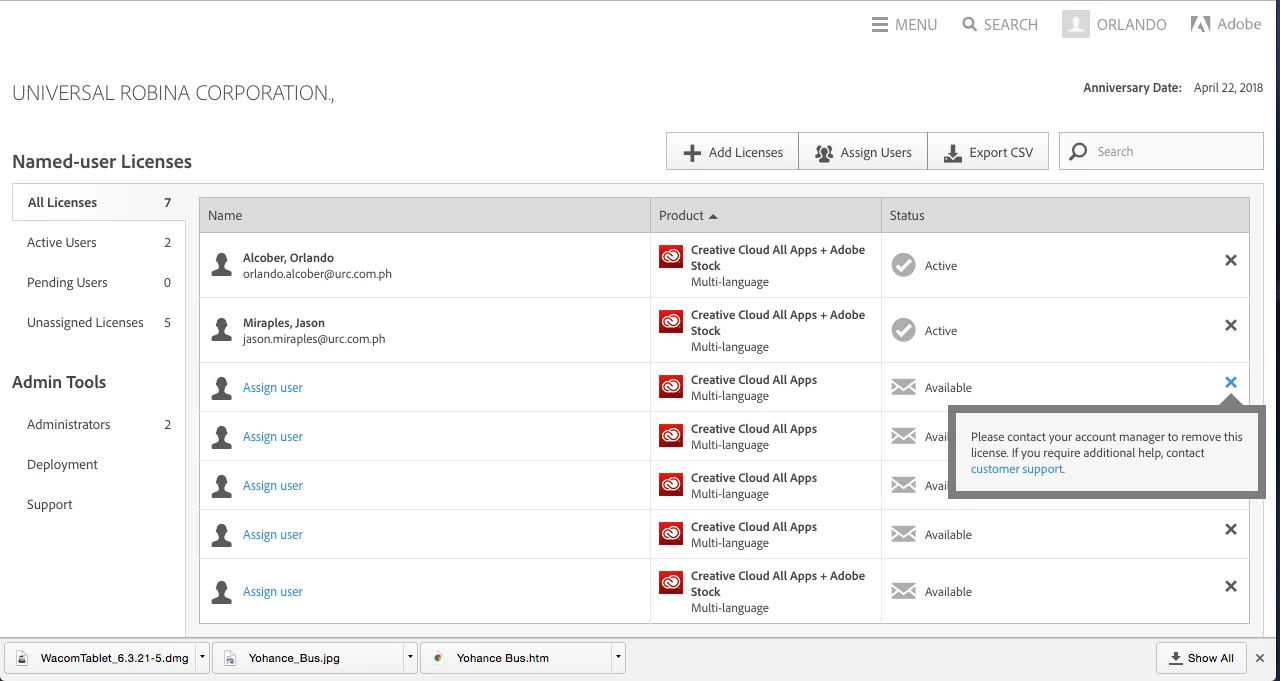The height and width of the screenshot is (681, 1280).
Task: Click Assign Users button
Action: (x=863, y=152)
